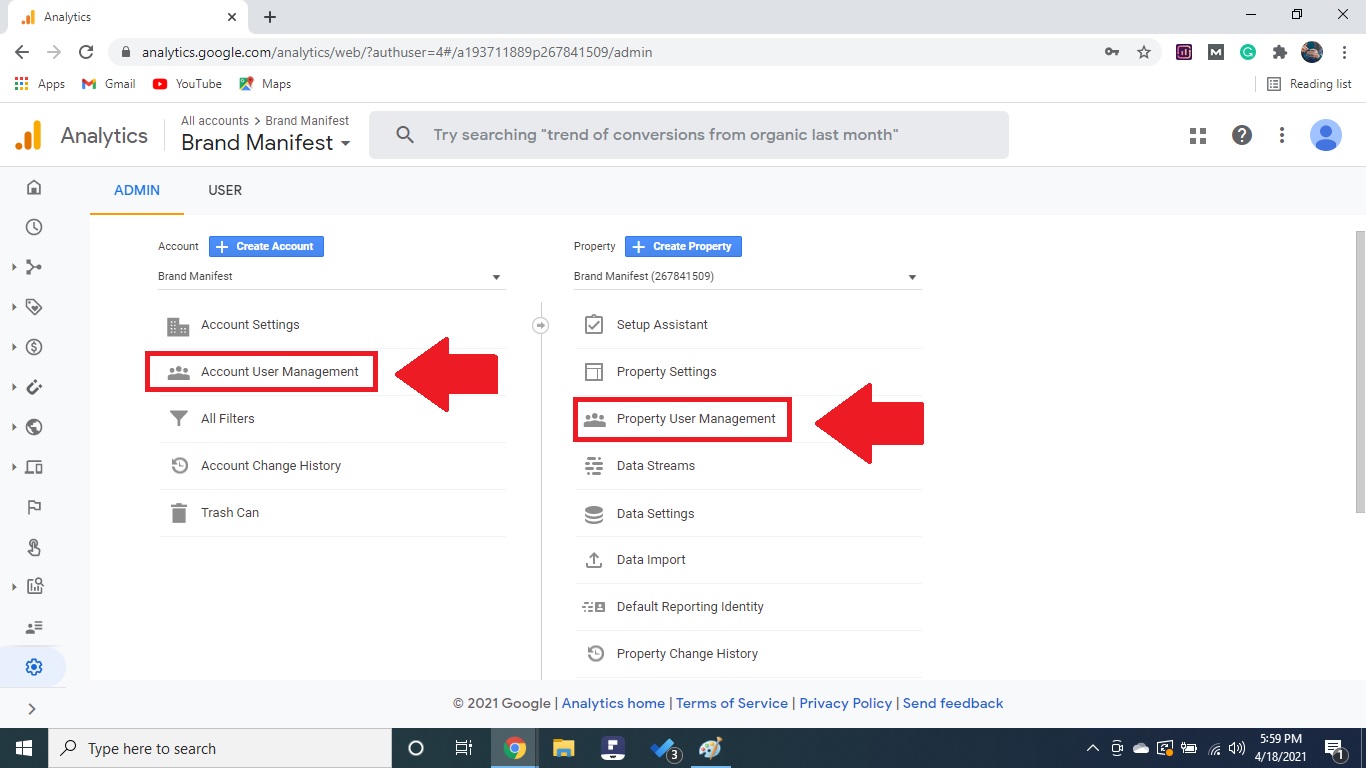The height and width of the screenshot is (768, 1366).
Task: Open the flag Events icon in sidebar
Action: click(34, 507)
